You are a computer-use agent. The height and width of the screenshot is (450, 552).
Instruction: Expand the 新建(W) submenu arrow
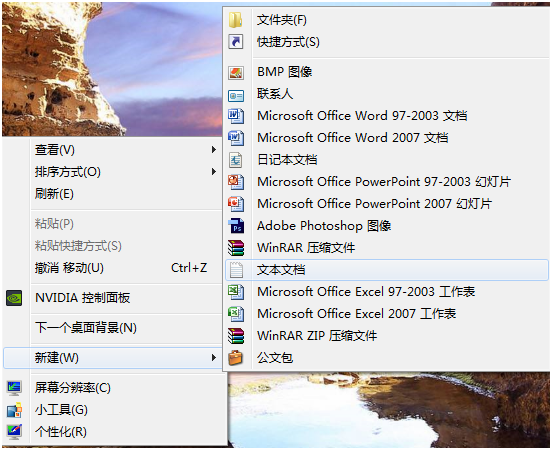click(213, 358)
